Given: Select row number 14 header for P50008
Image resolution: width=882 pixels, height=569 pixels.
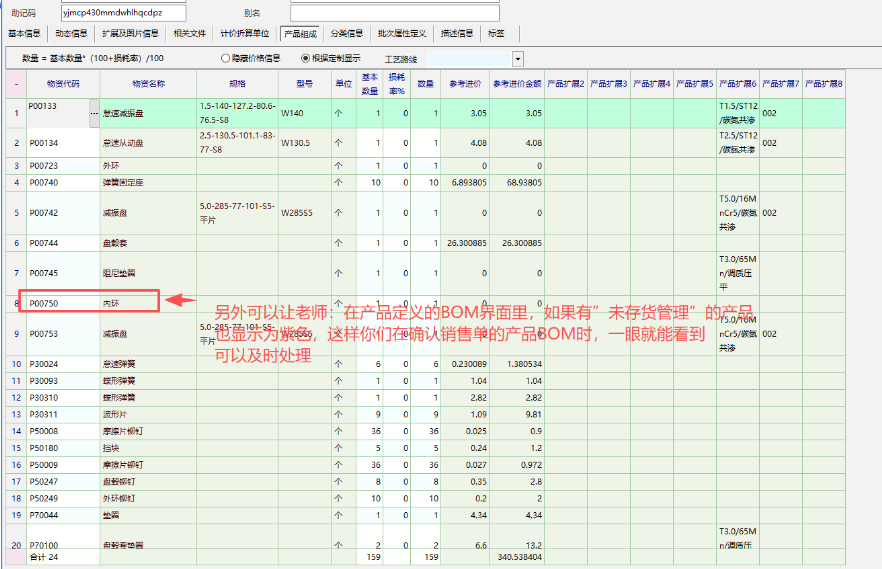Looking at the screenshot, I should (x=15, y=430).
